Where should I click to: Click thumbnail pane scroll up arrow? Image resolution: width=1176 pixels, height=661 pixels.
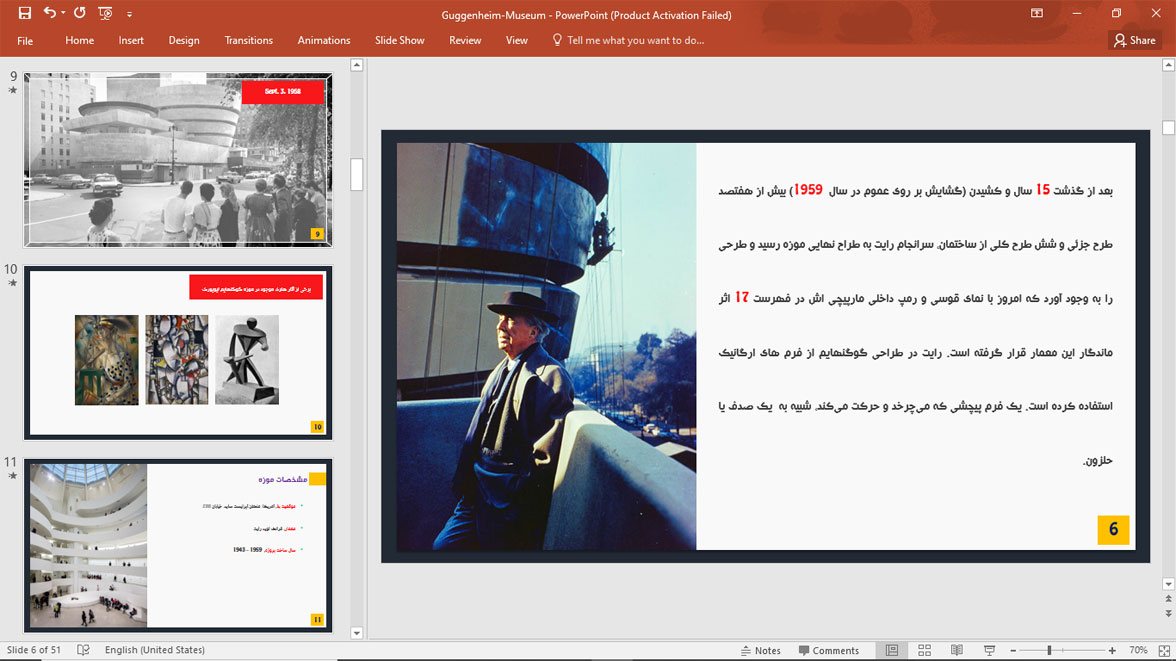[357, 65]
